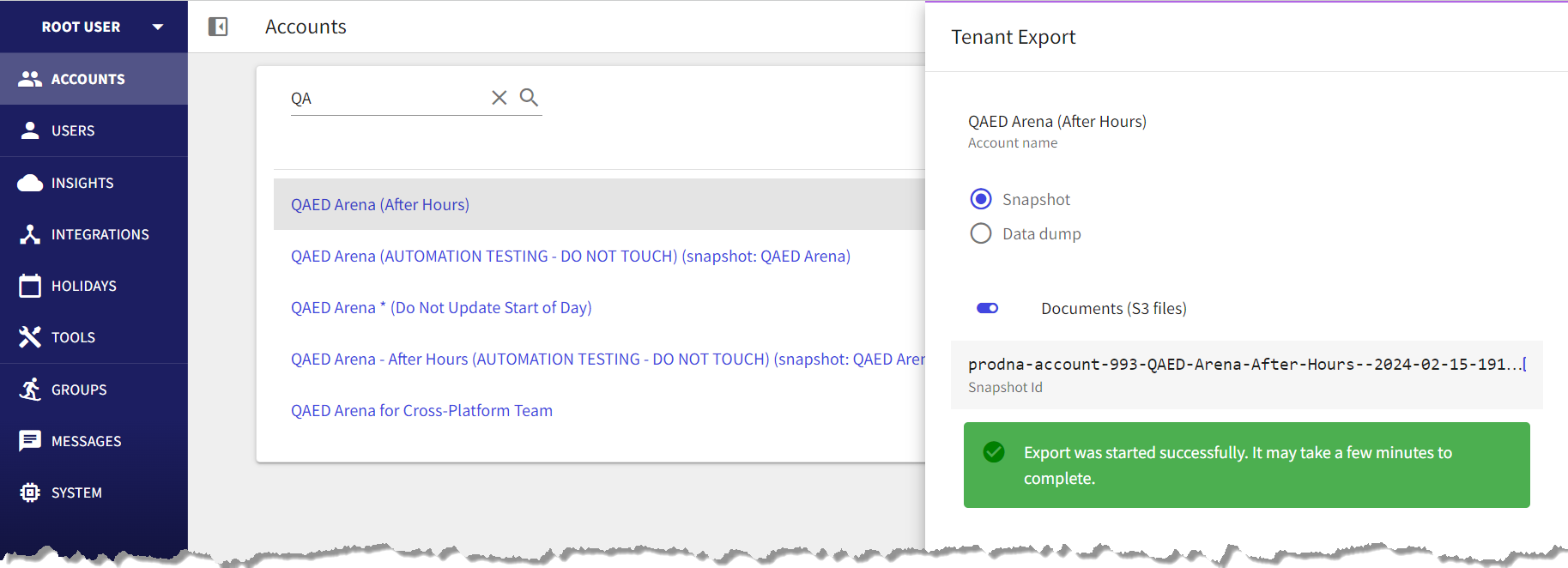
Task: Click the magnifying glass search icon
Action: tap(530, 97)
